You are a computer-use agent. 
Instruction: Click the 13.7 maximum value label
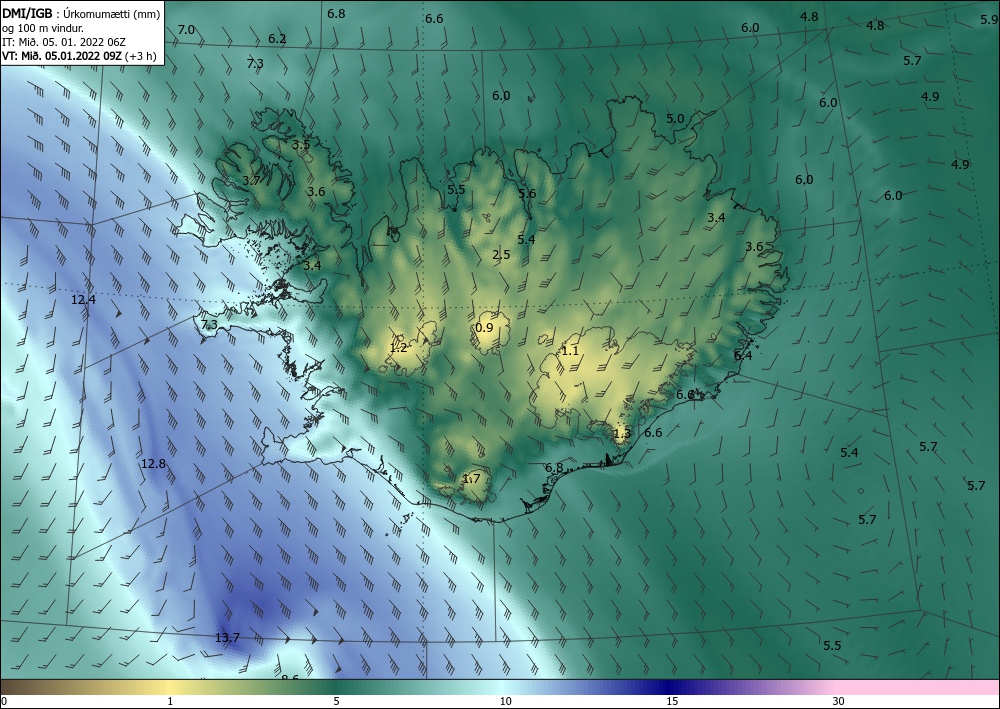(x=227, y=638)
